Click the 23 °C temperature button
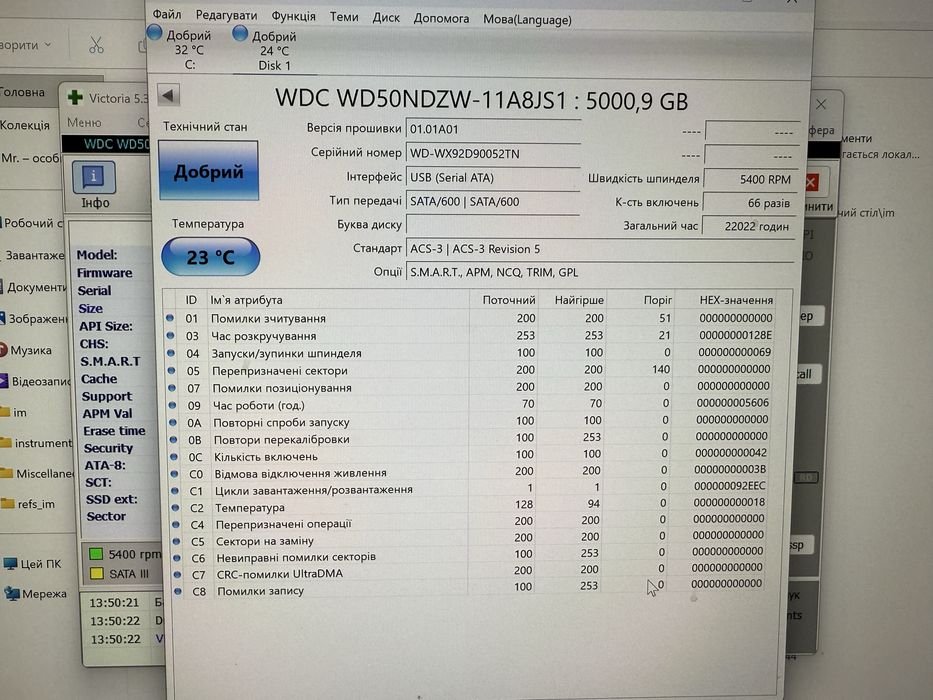Viewport: 933px width, 700px height. pos(211,257)
